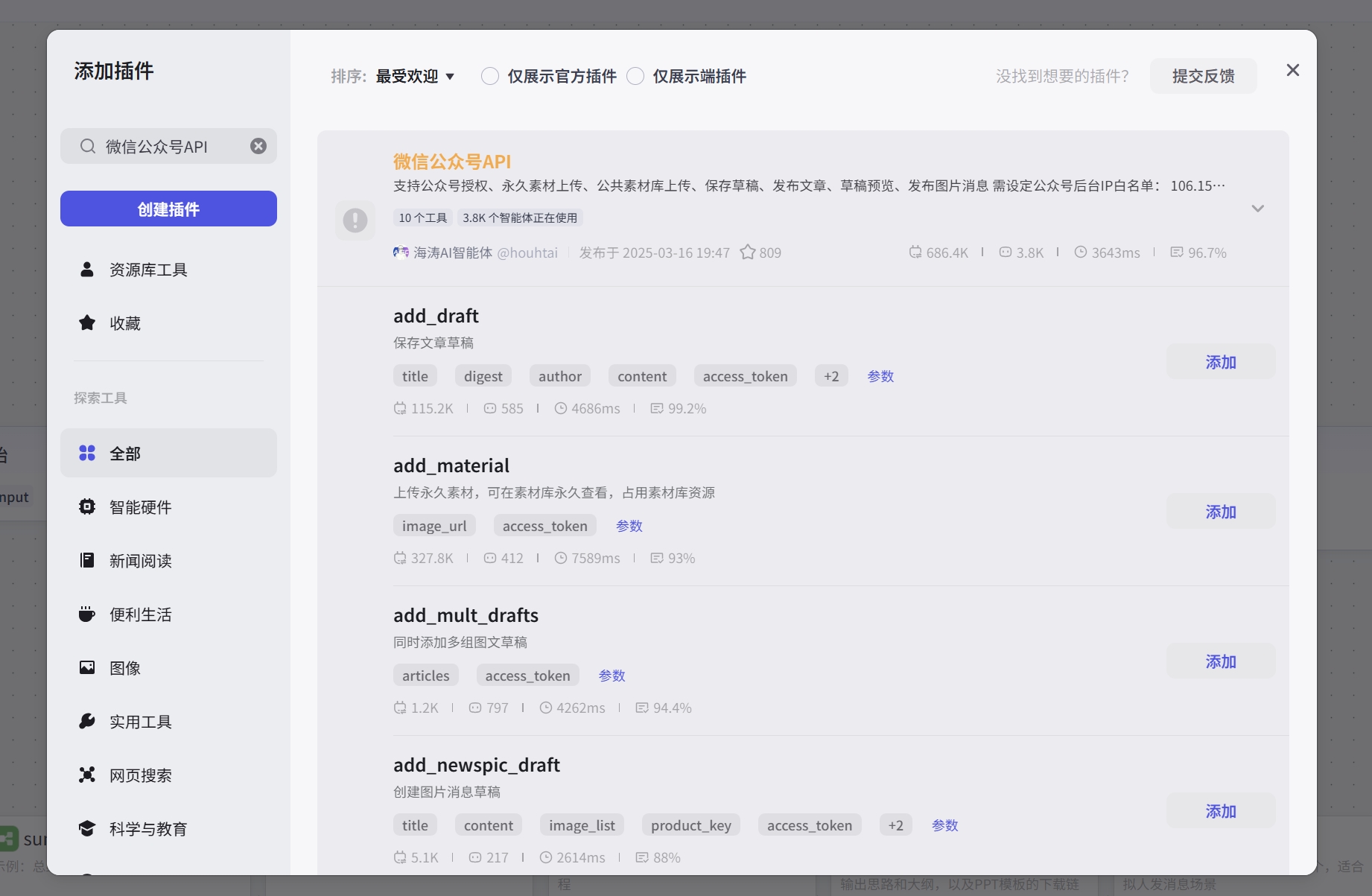This screenshot has width=1372, height=896.
Task: Select the 实用工具 category
Action: coord(168,721)
